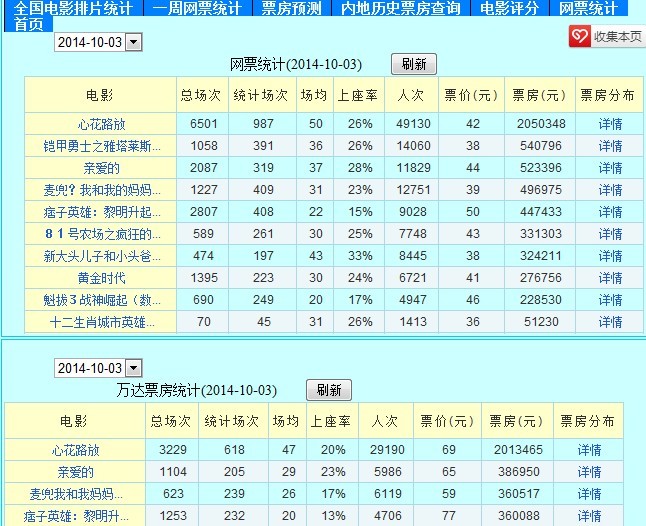Click 票价(元) header in 万达票房统计 table
The height and width of the screenshot is (526, 646).
coord(447,421)
